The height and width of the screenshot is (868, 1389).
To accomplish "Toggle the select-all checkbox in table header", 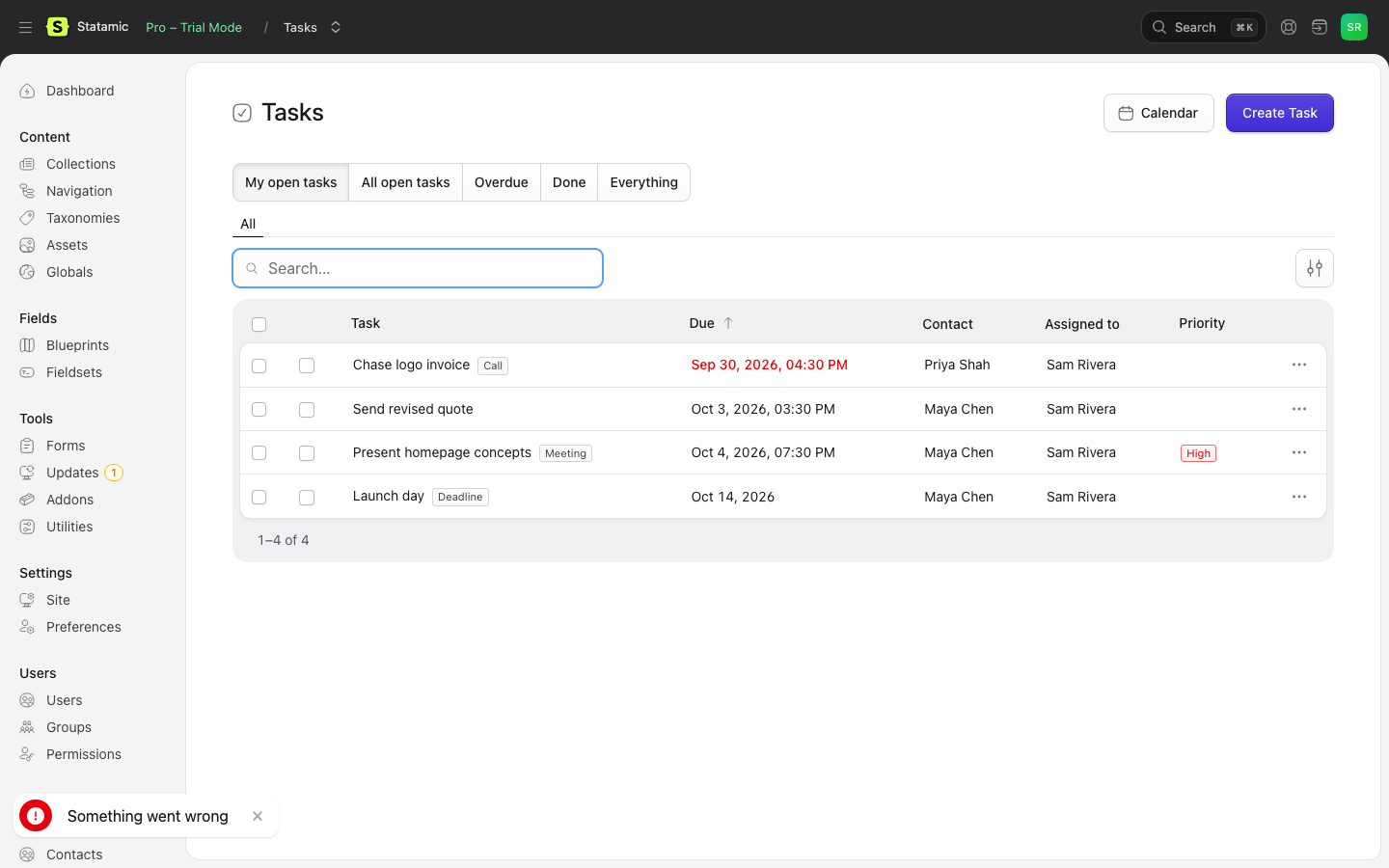I will 259,324.
